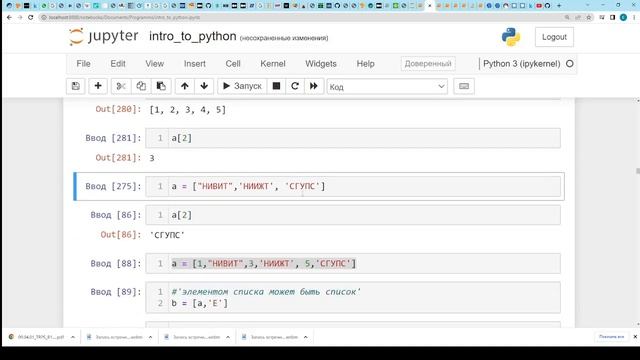
Task: Open the cell type dropdown Код
Action: point(387,87)
